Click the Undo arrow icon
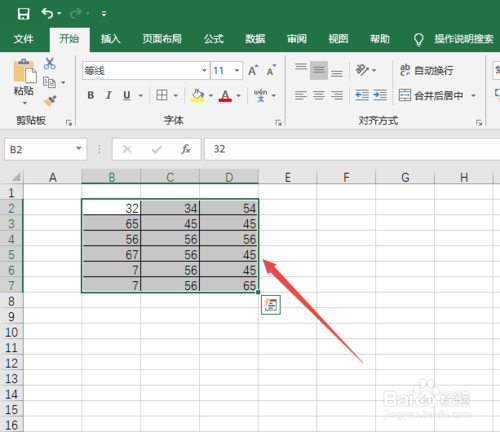 coord(47,14)
